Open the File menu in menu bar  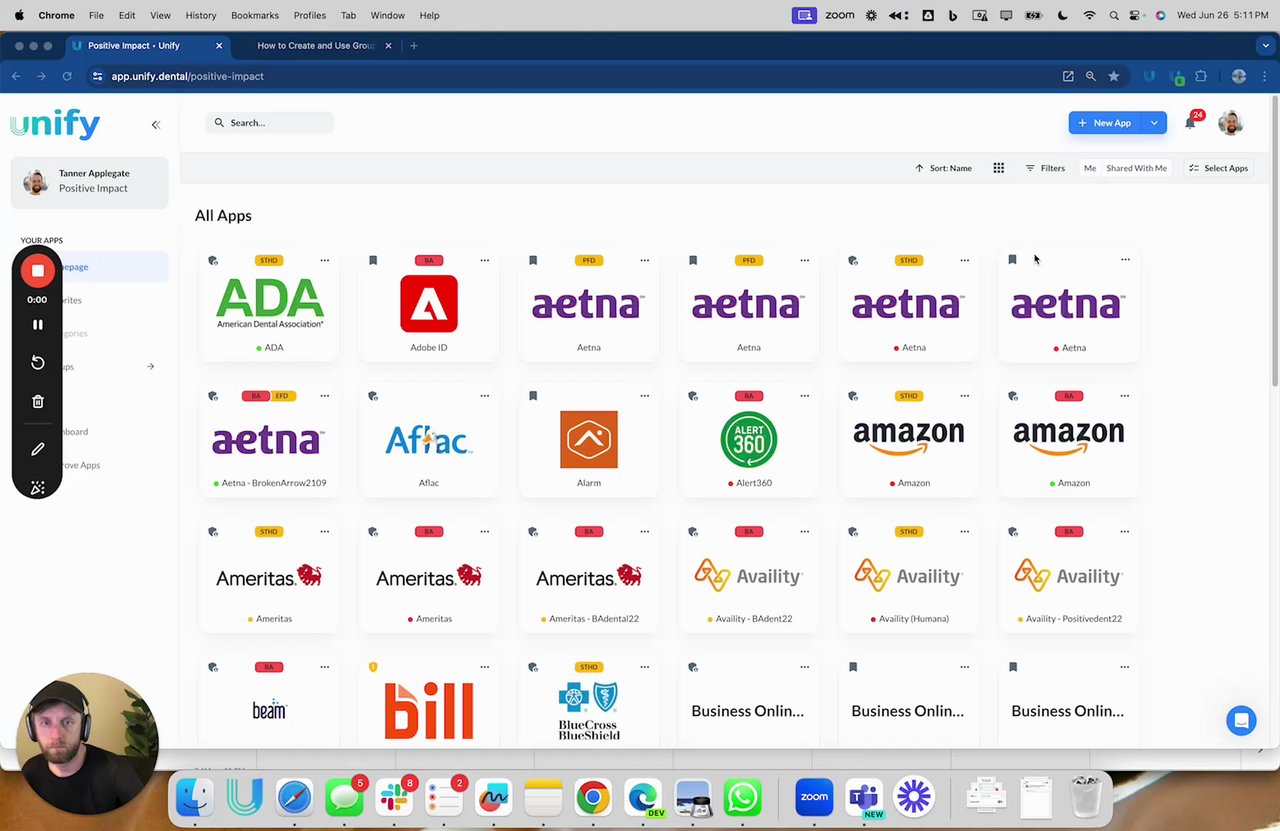(96, 15)
